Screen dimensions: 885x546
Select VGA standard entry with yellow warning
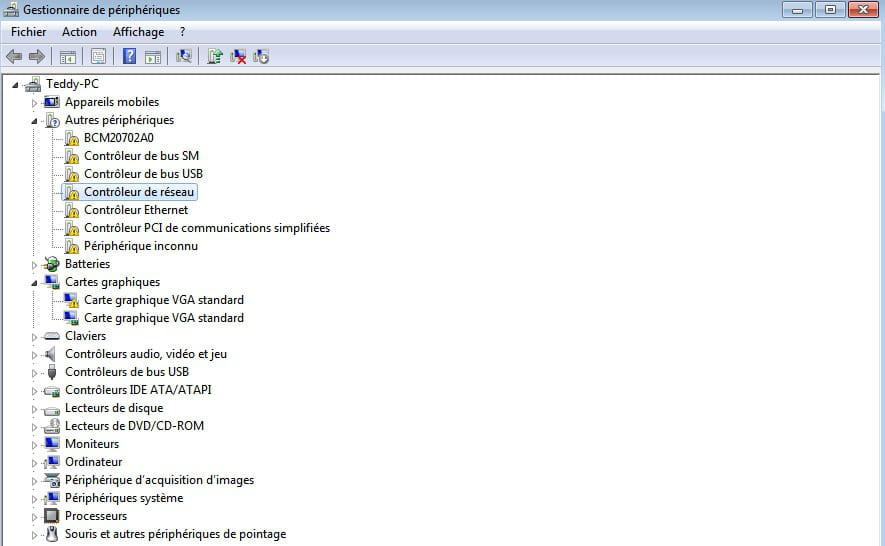click(164, 300)
